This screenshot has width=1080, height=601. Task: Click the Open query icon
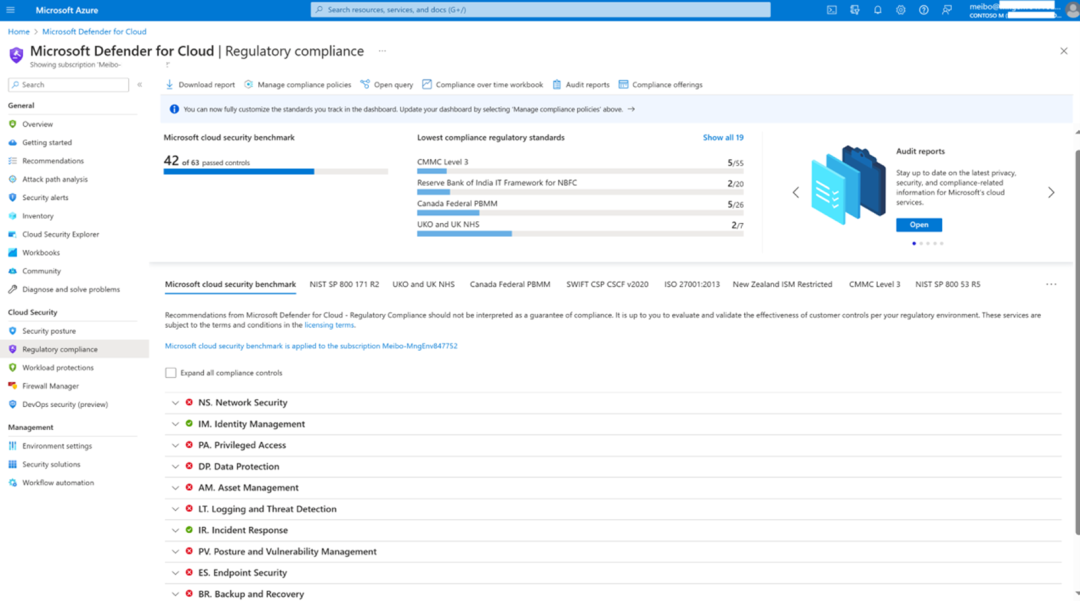tap(365, 85)
